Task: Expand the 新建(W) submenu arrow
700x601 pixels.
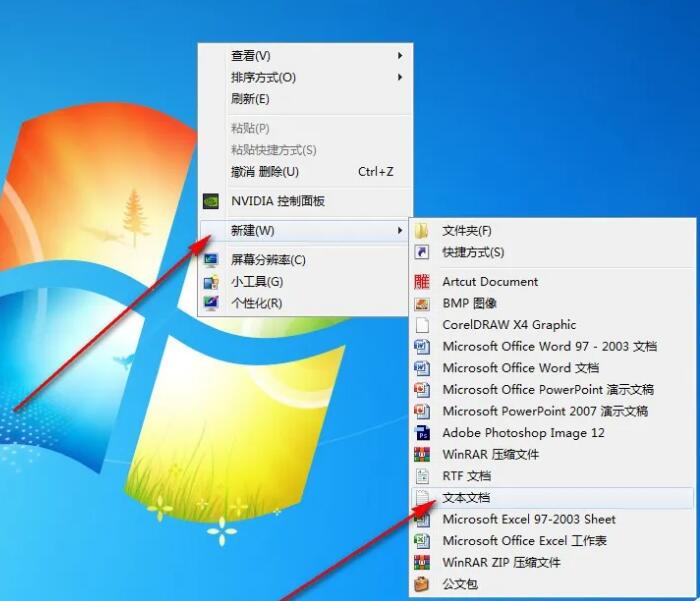Action: 401,231
